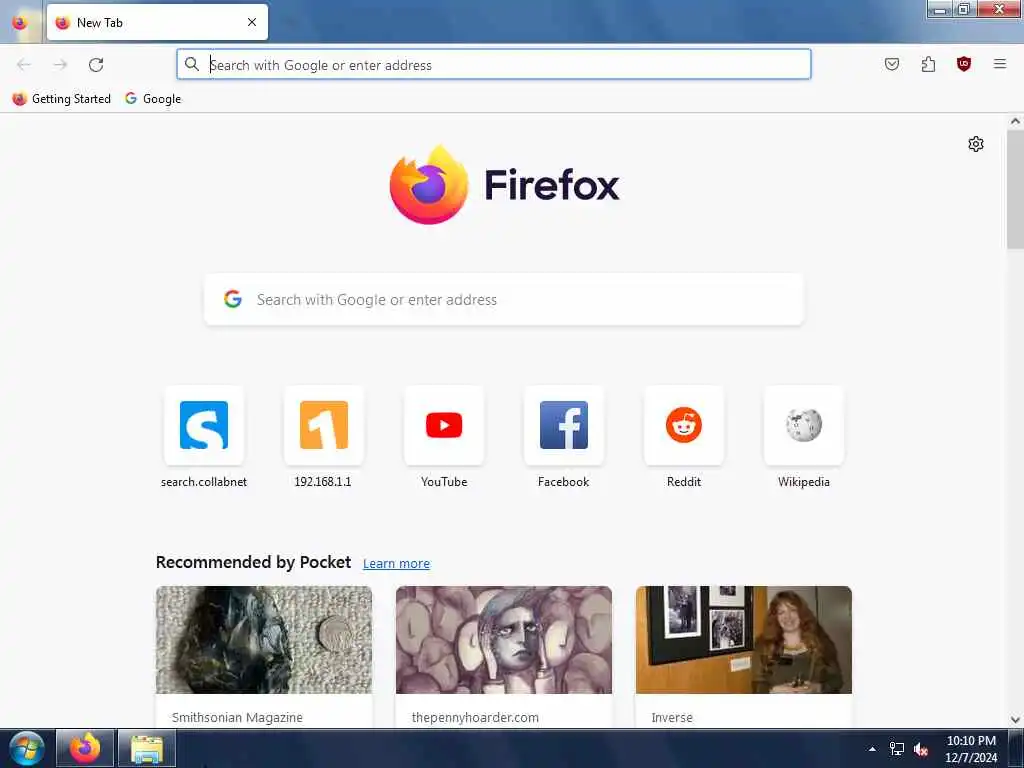Open the Firefox hamburger application menu

pyautogui.click(x=999, y=64)
